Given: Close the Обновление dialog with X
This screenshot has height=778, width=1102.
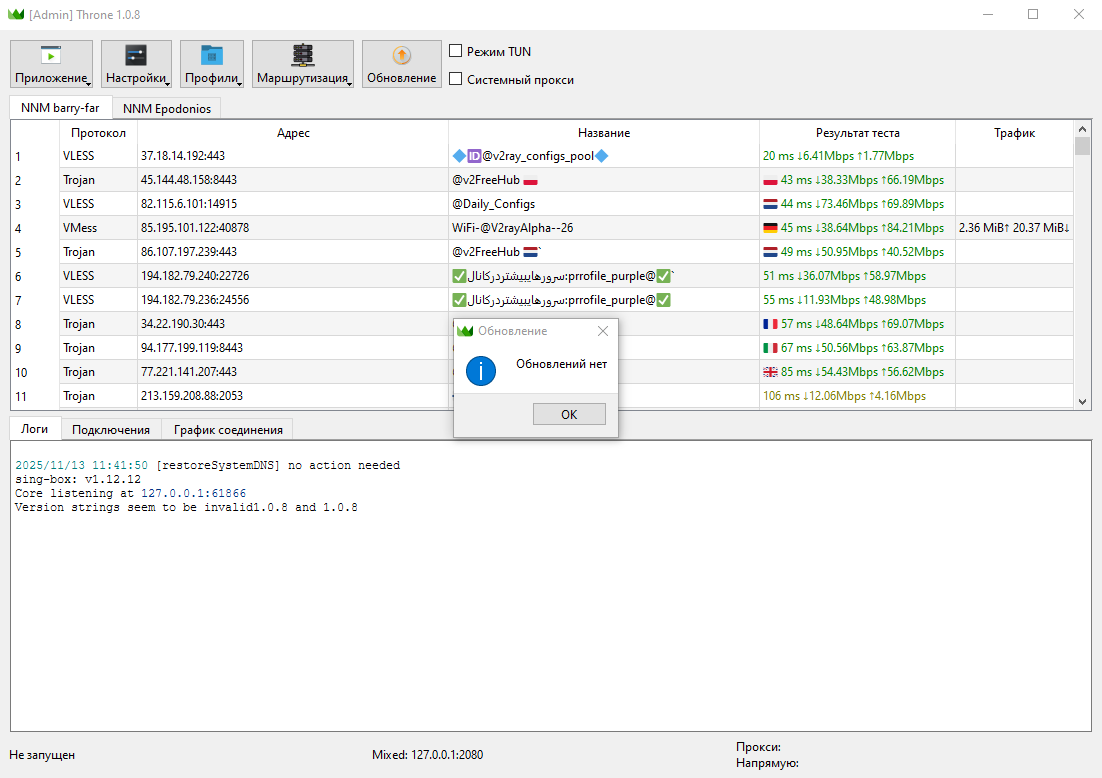Looking at the screenshot, I should (x=602, y=331).
